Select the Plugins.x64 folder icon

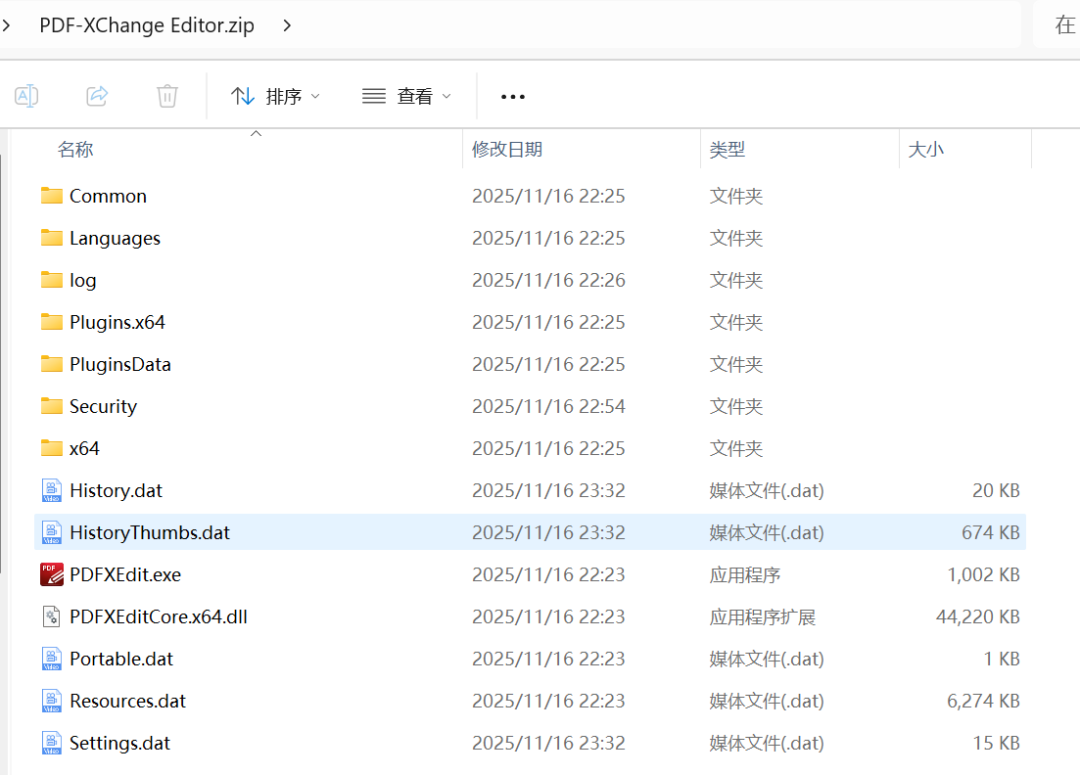pos(52,322)
